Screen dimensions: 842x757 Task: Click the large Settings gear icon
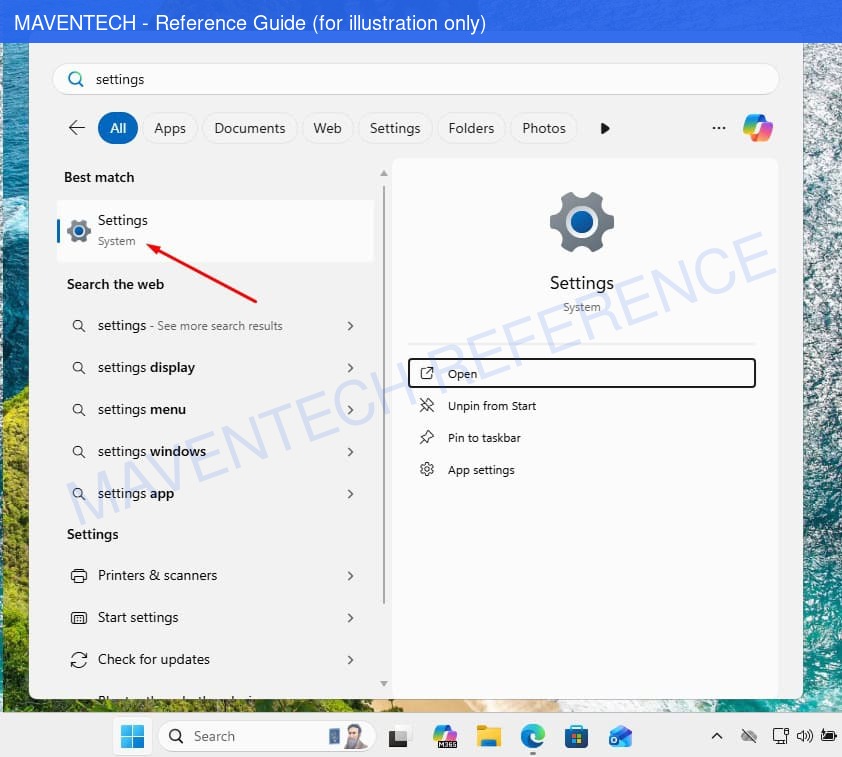coord(582,222)
